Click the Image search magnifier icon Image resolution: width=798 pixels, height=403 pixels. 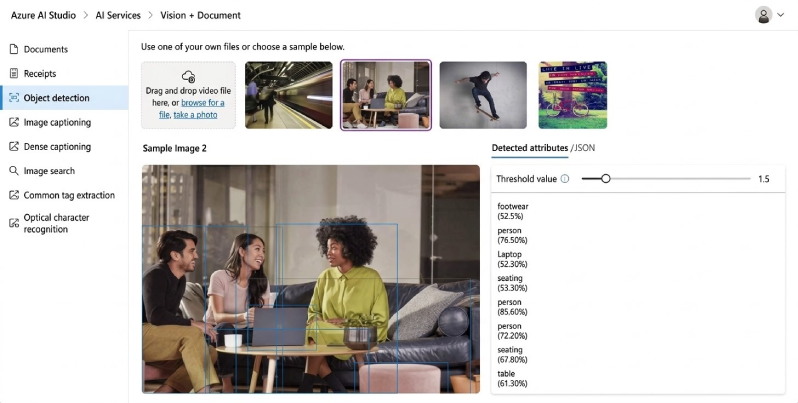pyautogui.click(x=14, y=171)
